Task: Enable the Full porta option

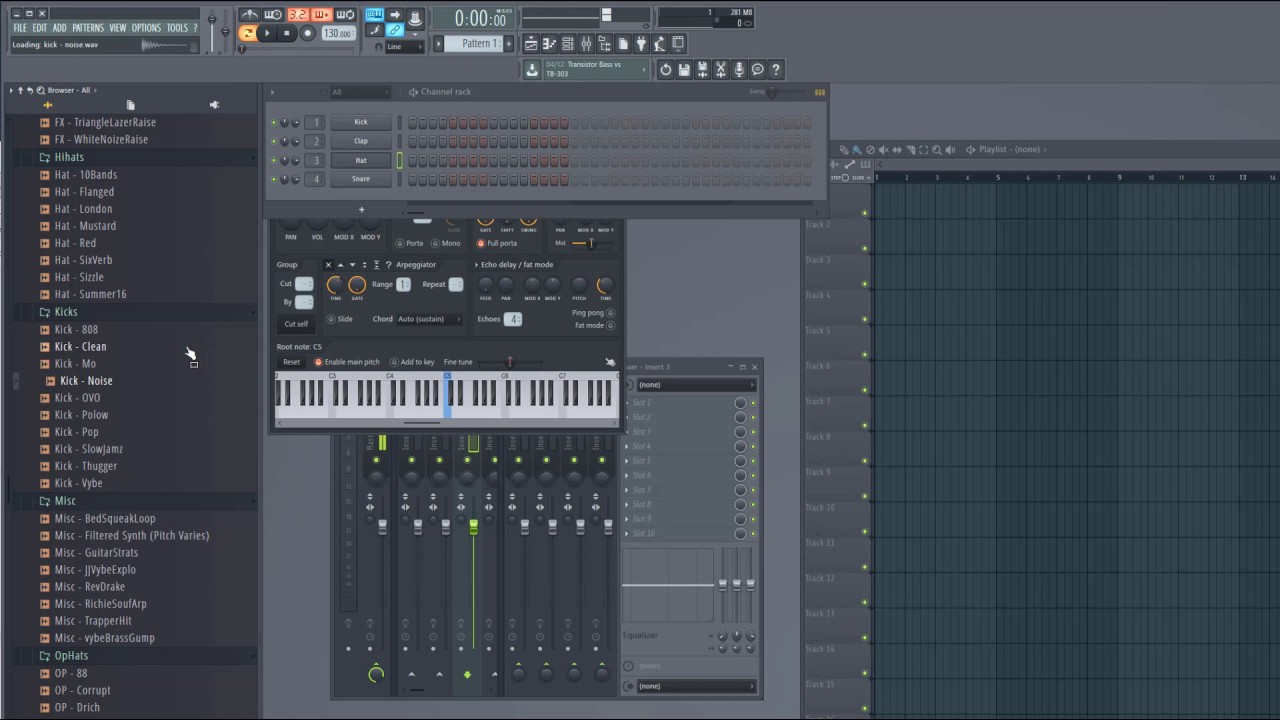Action: 481,243
